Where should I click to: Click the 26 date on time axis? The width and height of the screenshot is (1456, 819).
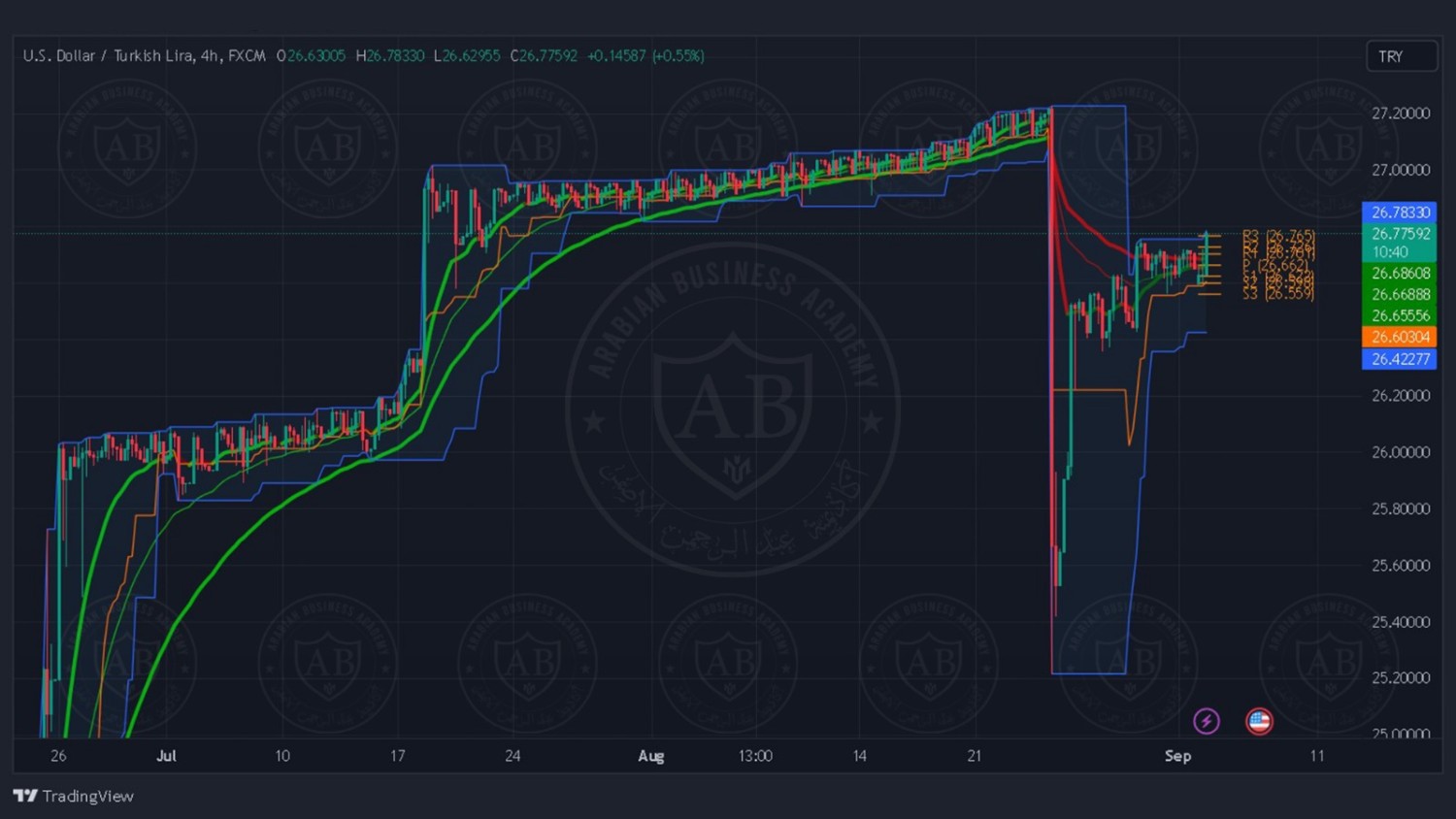coord(58,756)
